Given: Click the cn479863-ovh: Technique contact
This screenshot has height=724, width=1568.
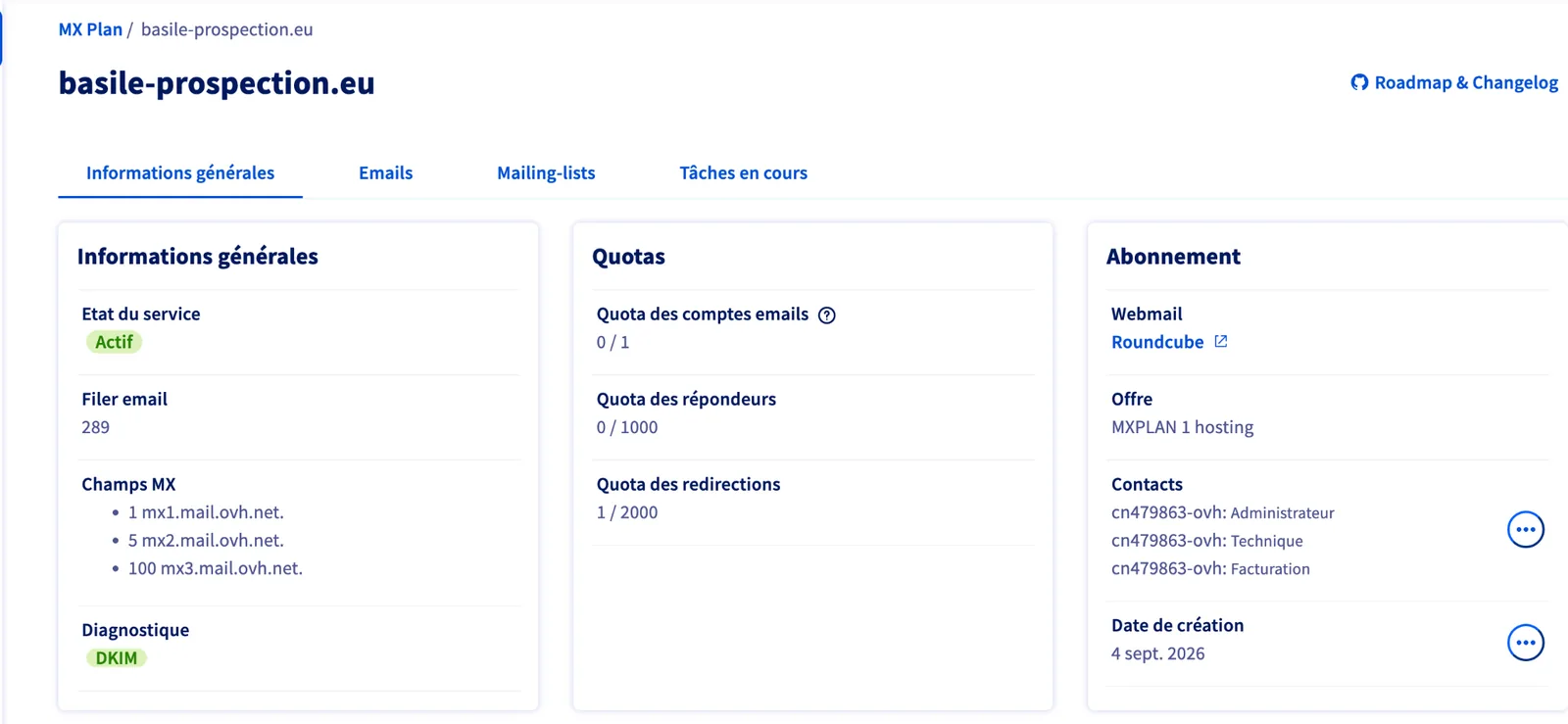Looking at the screenshot, I should [1207, 541].
